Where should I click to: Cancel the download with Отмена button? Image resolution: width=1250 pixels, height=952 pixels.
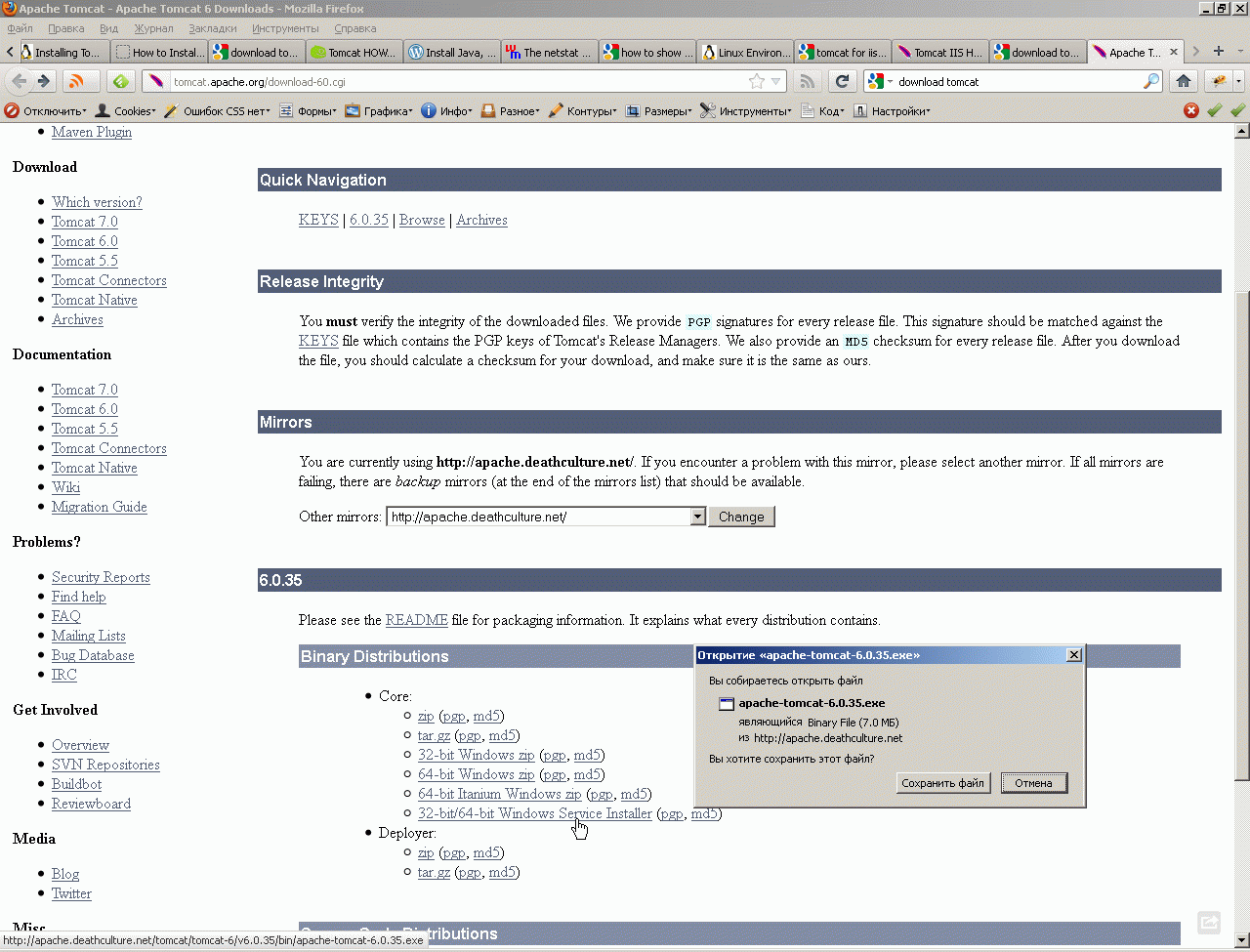[x=1033, y=783]
